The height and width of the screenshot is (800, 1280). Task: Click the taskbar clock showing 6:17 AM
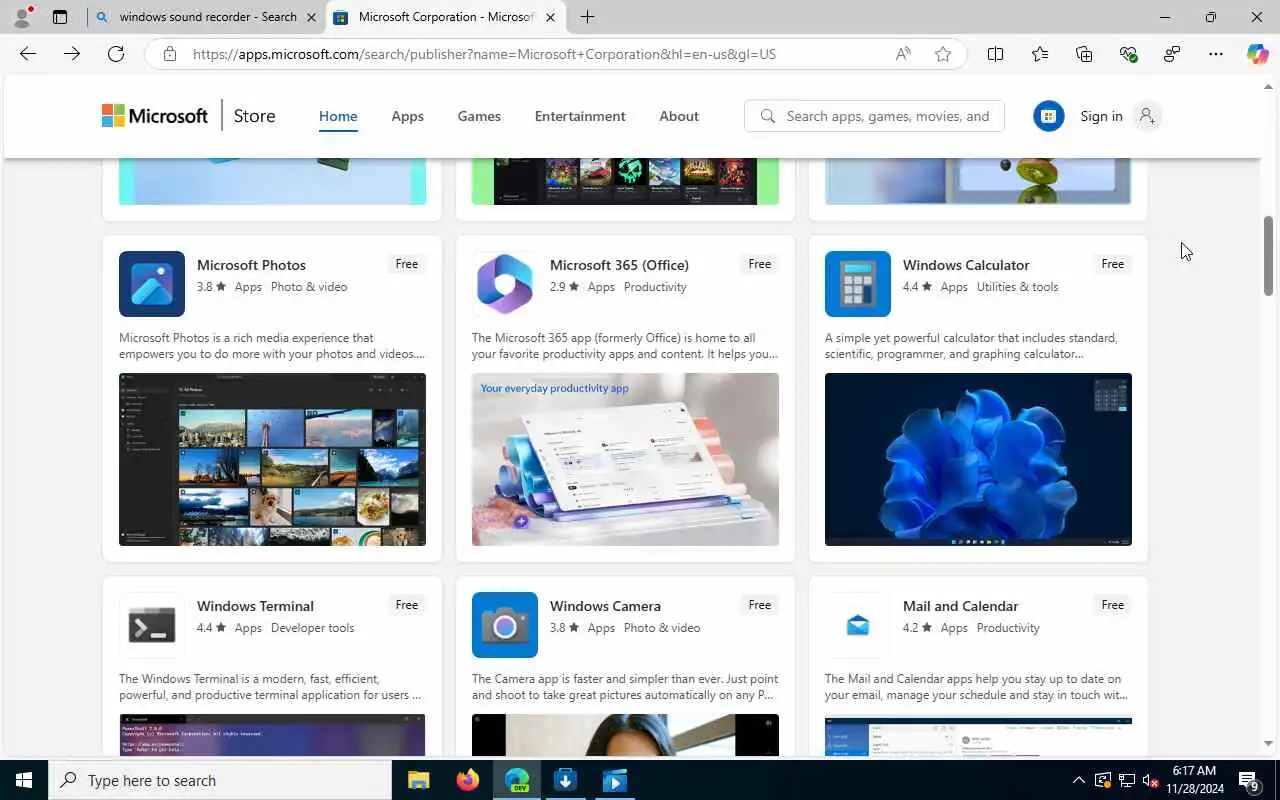tap(1194, 780)
